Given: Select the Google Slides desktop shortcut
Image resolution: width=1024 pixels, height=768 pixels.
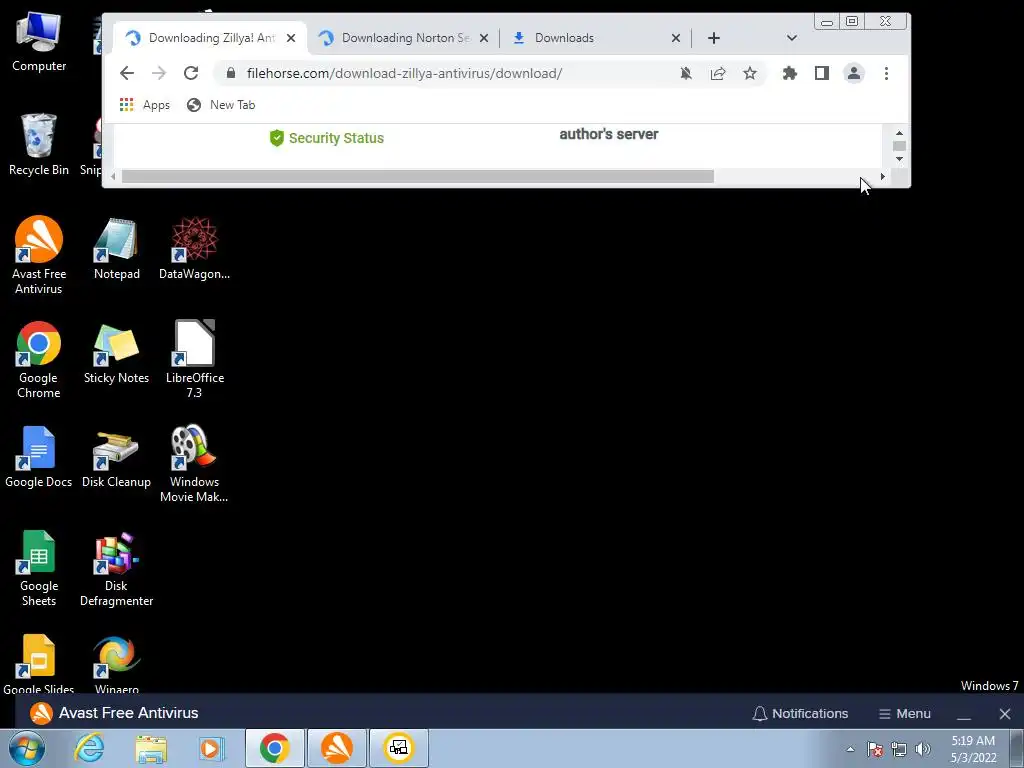Looking at the screenshot, I should [x=39, y=664].
